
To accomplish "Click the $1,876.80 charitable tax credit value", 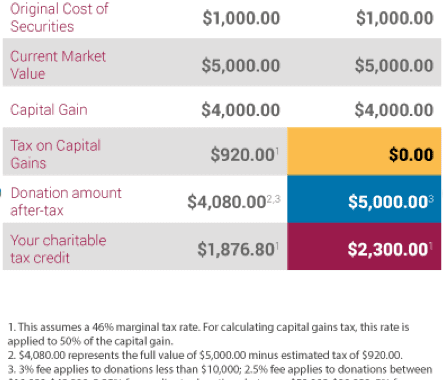I will pos(236,249).
